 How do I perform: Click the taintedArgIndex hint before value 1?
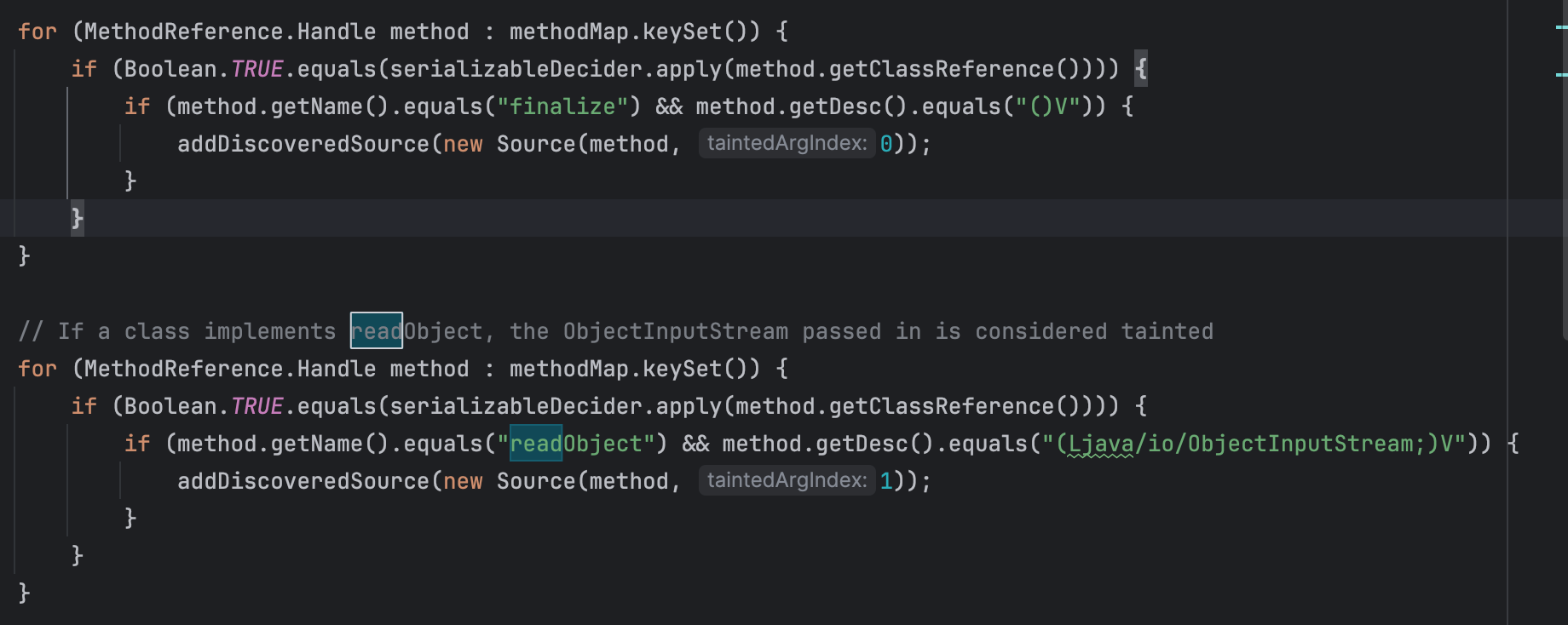click(x=786, y=480)
